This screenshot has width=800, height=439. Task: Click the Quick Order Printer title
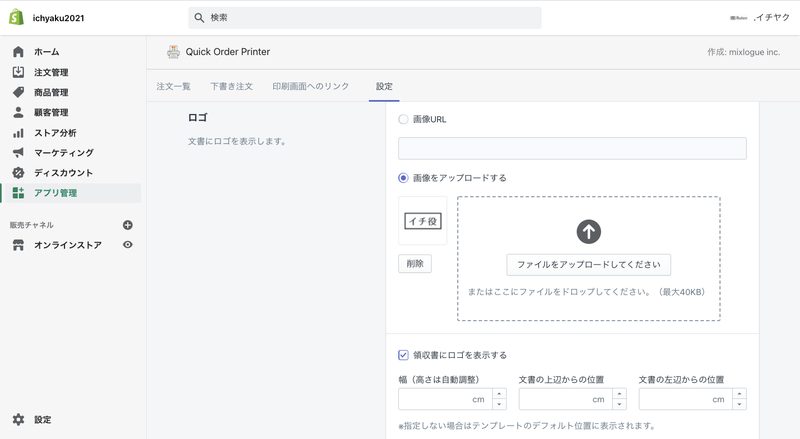[x=228, y=52]
